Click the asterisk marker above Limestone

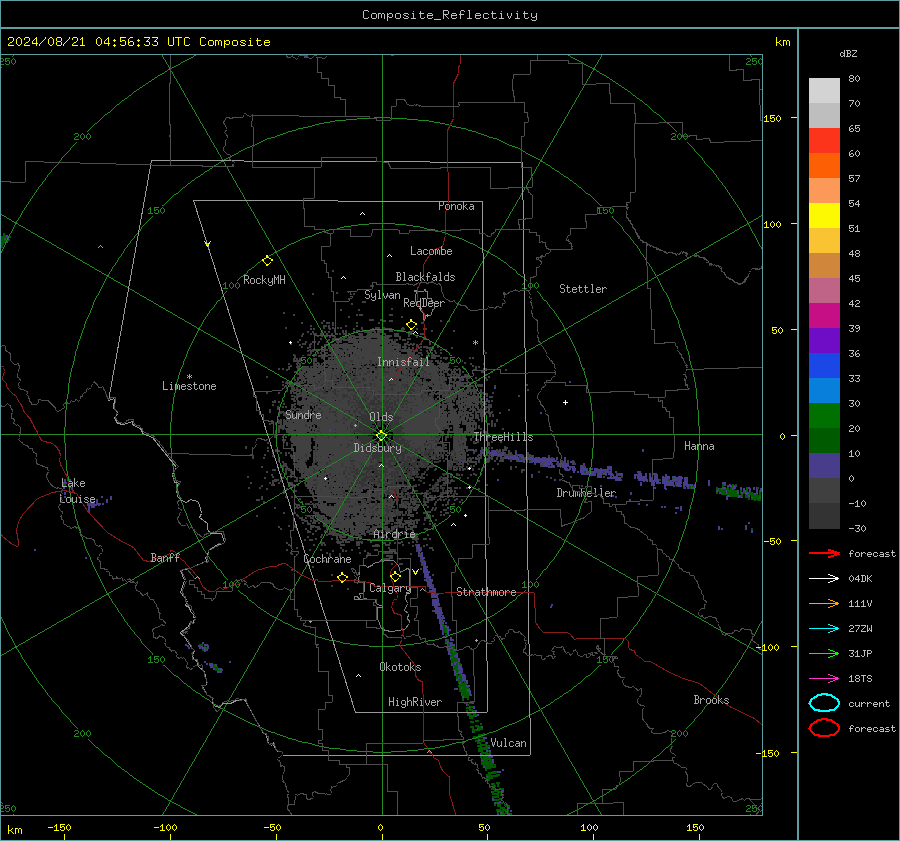pyautogui.click(x=189, y=377)
